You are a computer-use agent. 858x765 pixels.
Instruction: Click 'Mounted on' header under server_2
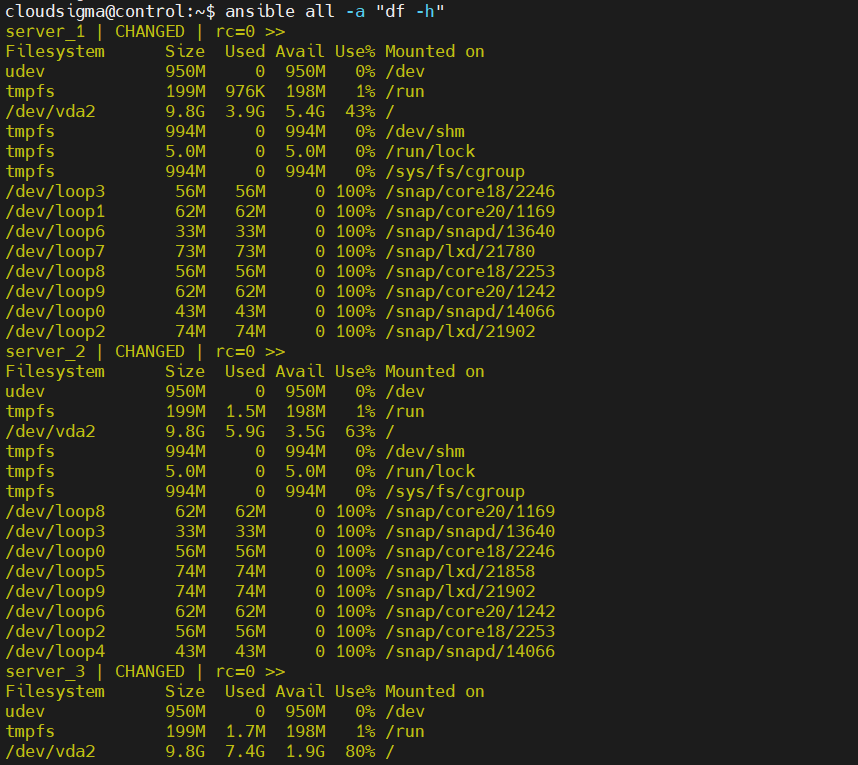click(x=435, y=372)
